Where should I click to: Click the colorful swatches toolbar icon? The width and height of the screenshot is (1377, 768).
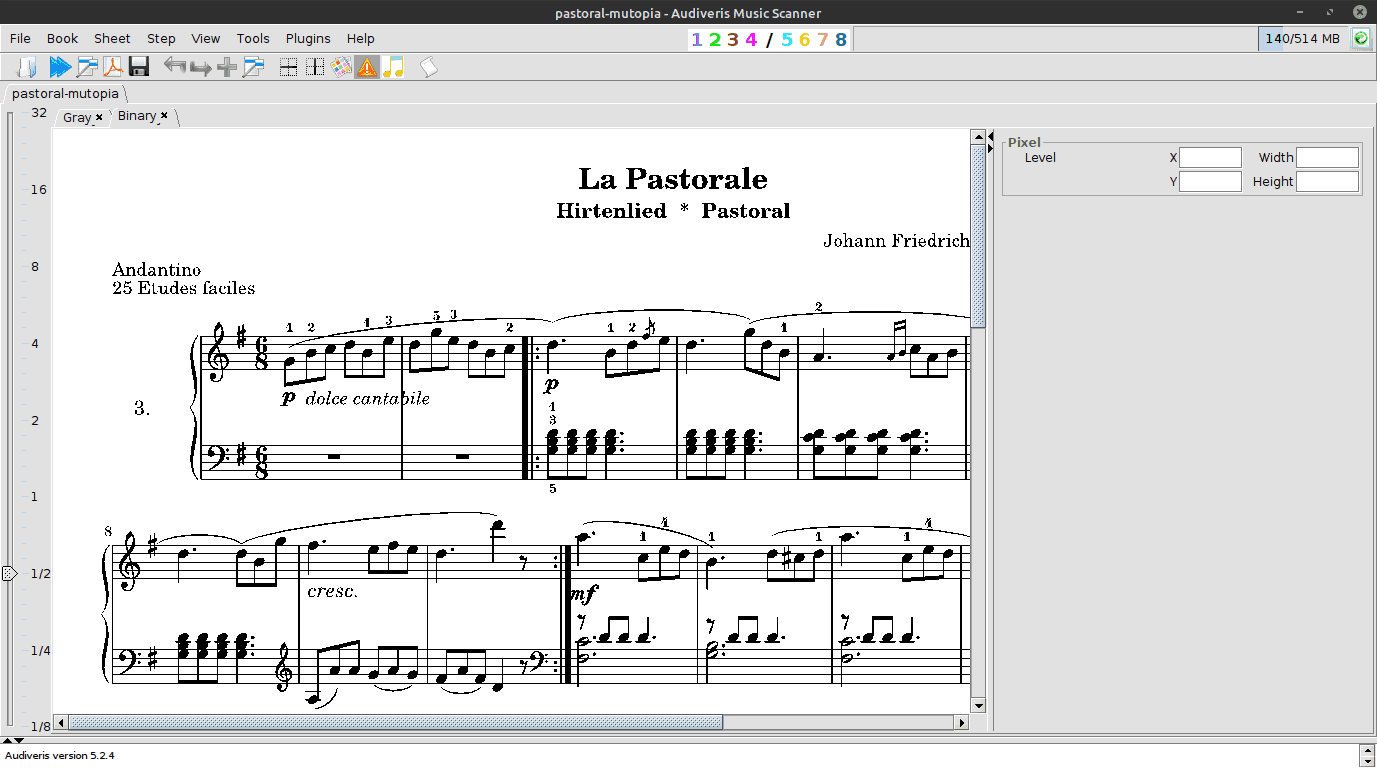coord(341,67)
